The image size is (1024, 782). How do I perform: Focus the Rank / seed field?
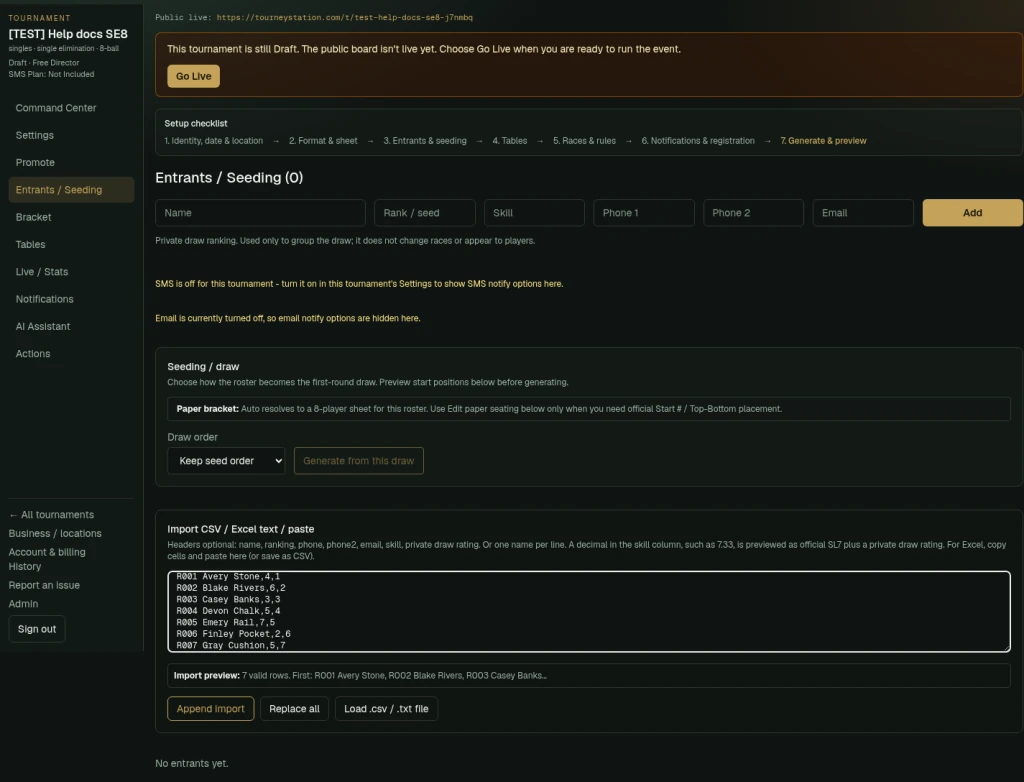pyautogui.click(x=424, y=213)
